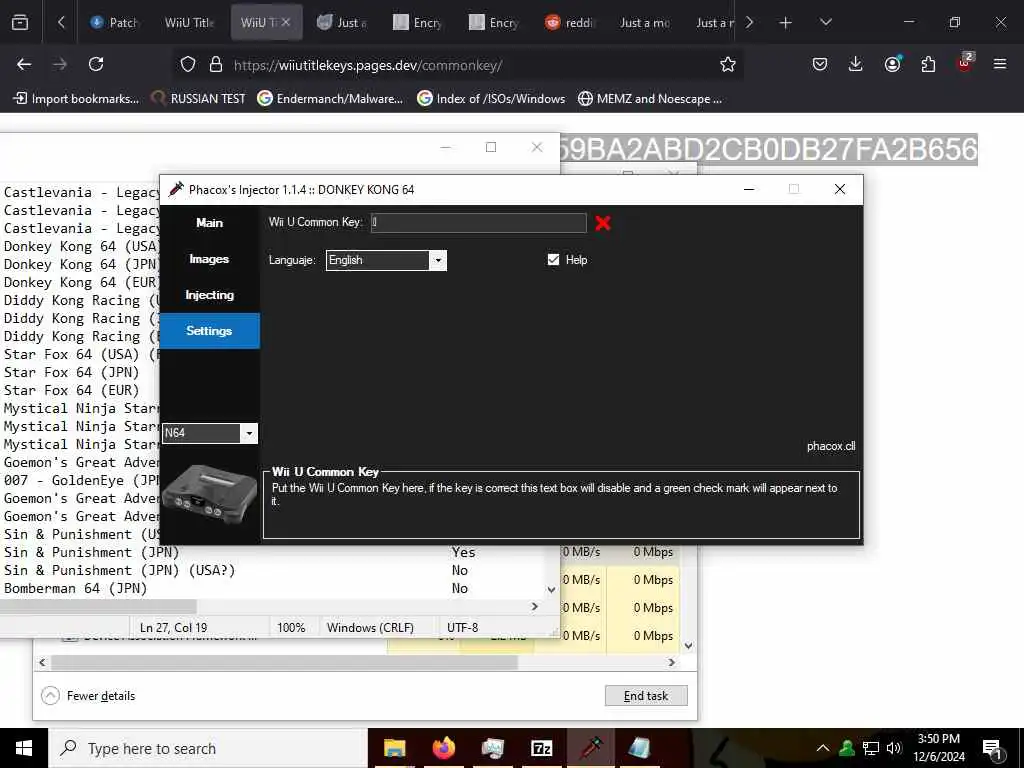
Task: Open the Firefox account icon
Action: pyautogui.click(x=892, y=65)
